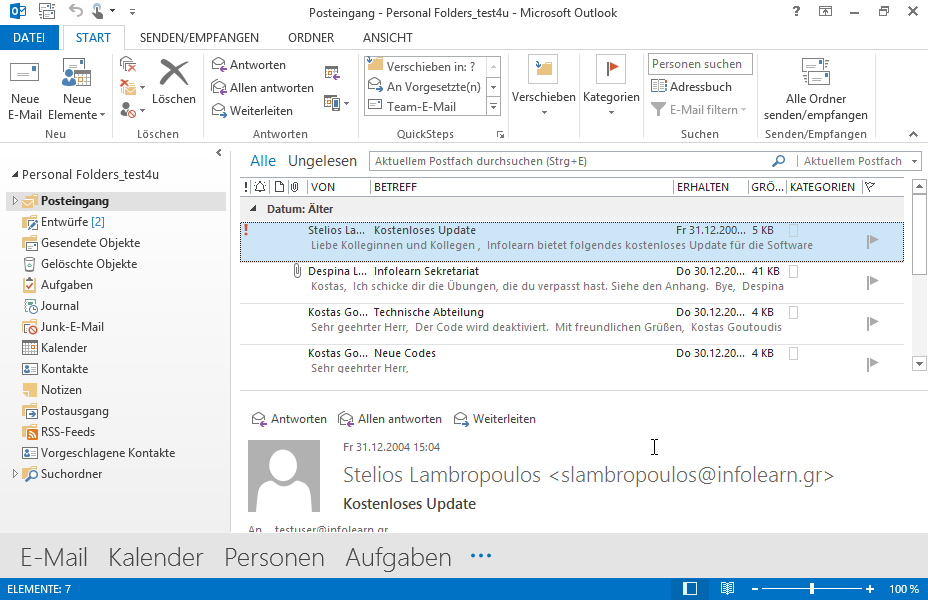Delete the message with Löschen
The image size is (928, 600).
173,82
